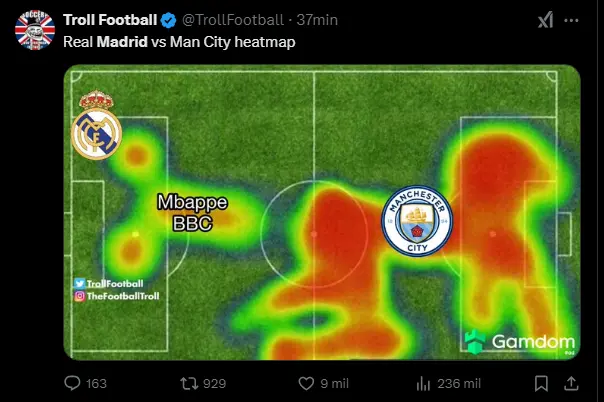Click the 163 replies count

[x=96, y=384]
